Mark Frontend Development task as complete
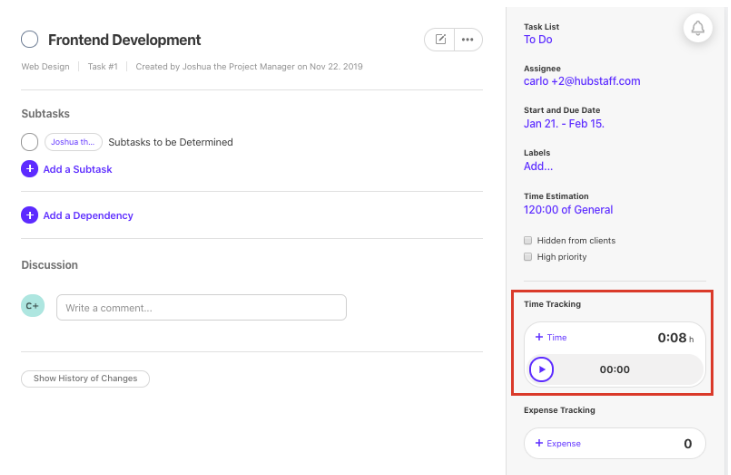Viewport: 731px width, 475px height. point(30,40)
